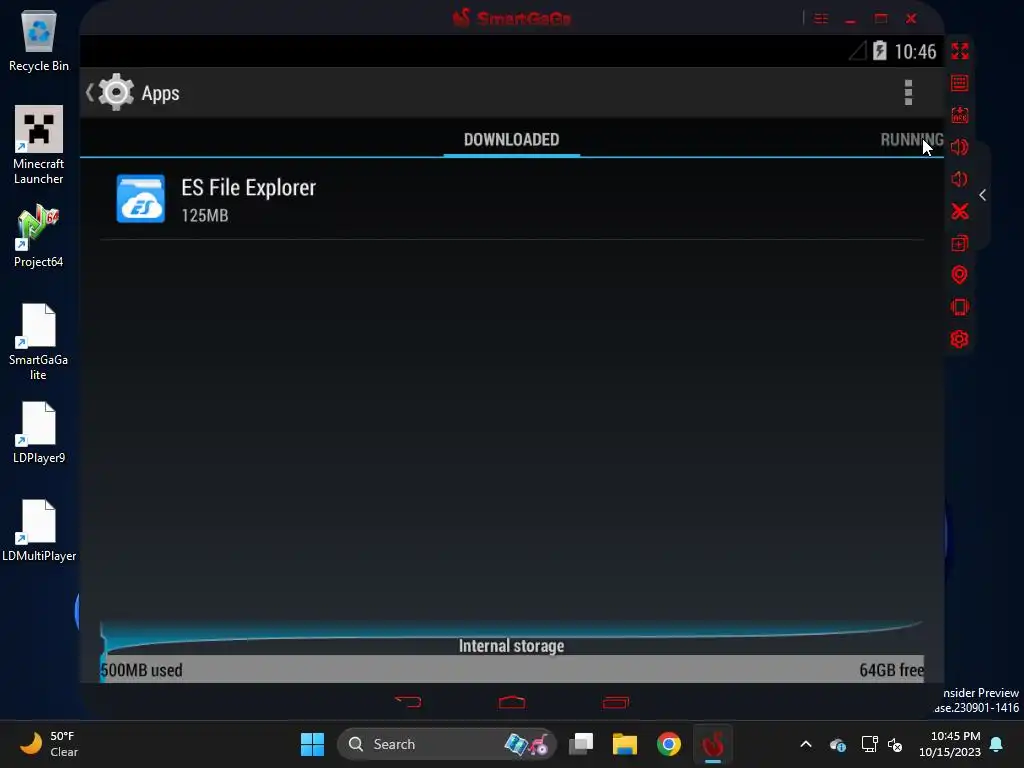Screen dimensions: 1024x768
Task: Click the SmartGaGa taskbar icon
Action: point(713,744)
